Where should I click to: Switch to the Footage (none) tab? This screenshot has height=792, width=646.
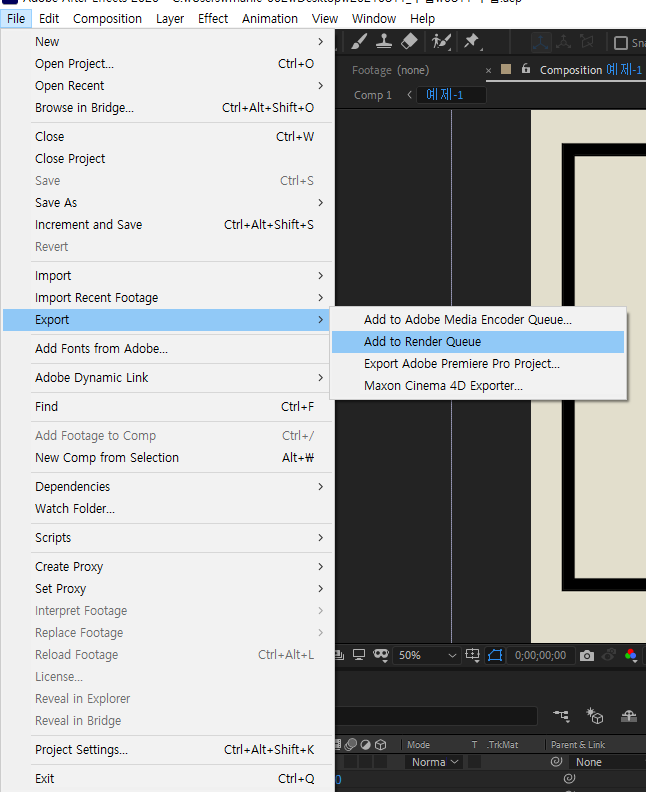[390, 70]
